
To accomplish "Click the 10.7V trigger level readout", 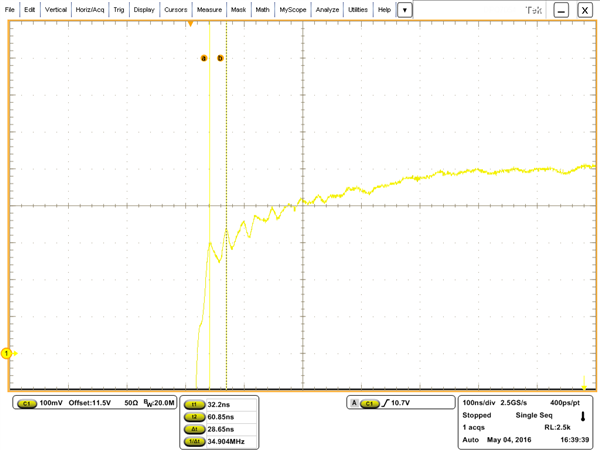I will point(400,403).
